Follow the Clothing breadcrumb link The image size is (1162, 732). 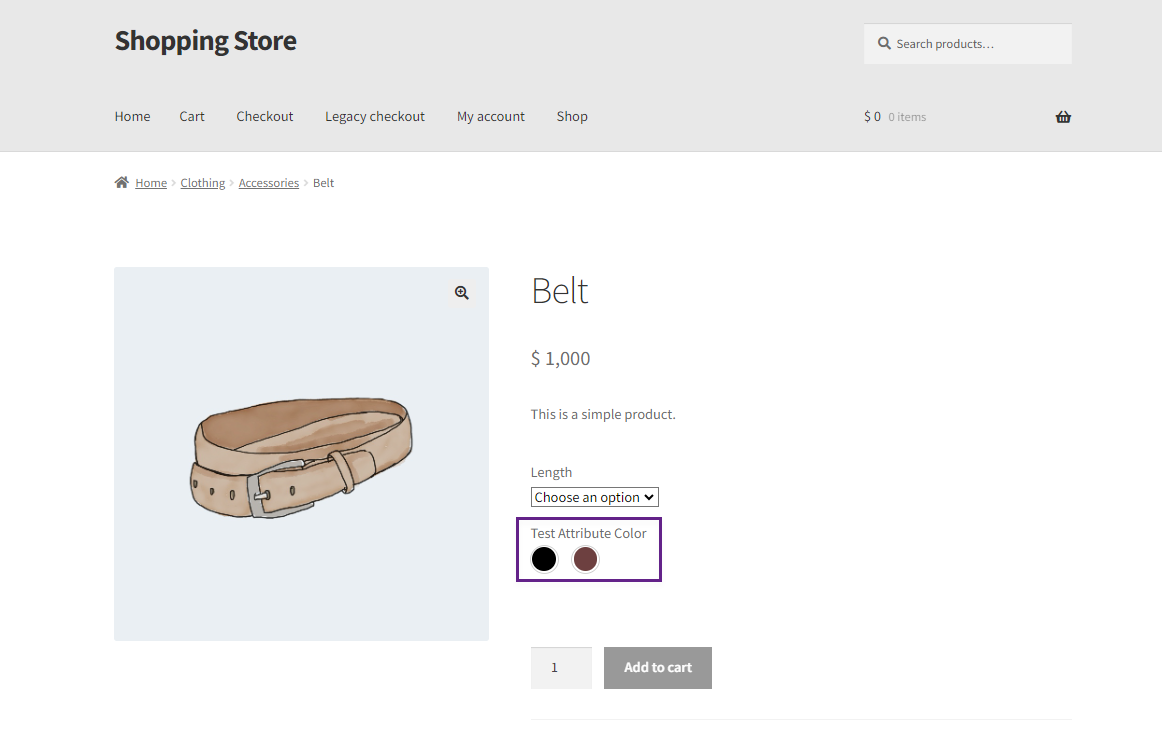(202, 183)
